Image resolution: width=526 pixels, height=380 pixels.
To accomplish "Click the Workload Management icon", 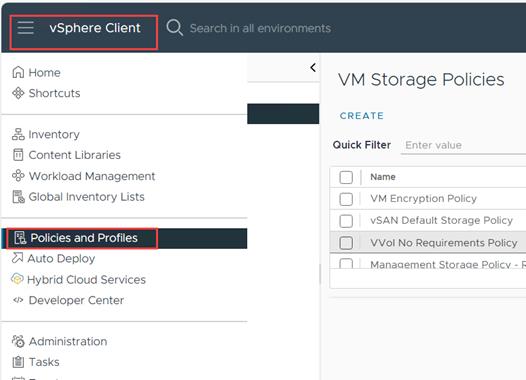I will point(18,175).
